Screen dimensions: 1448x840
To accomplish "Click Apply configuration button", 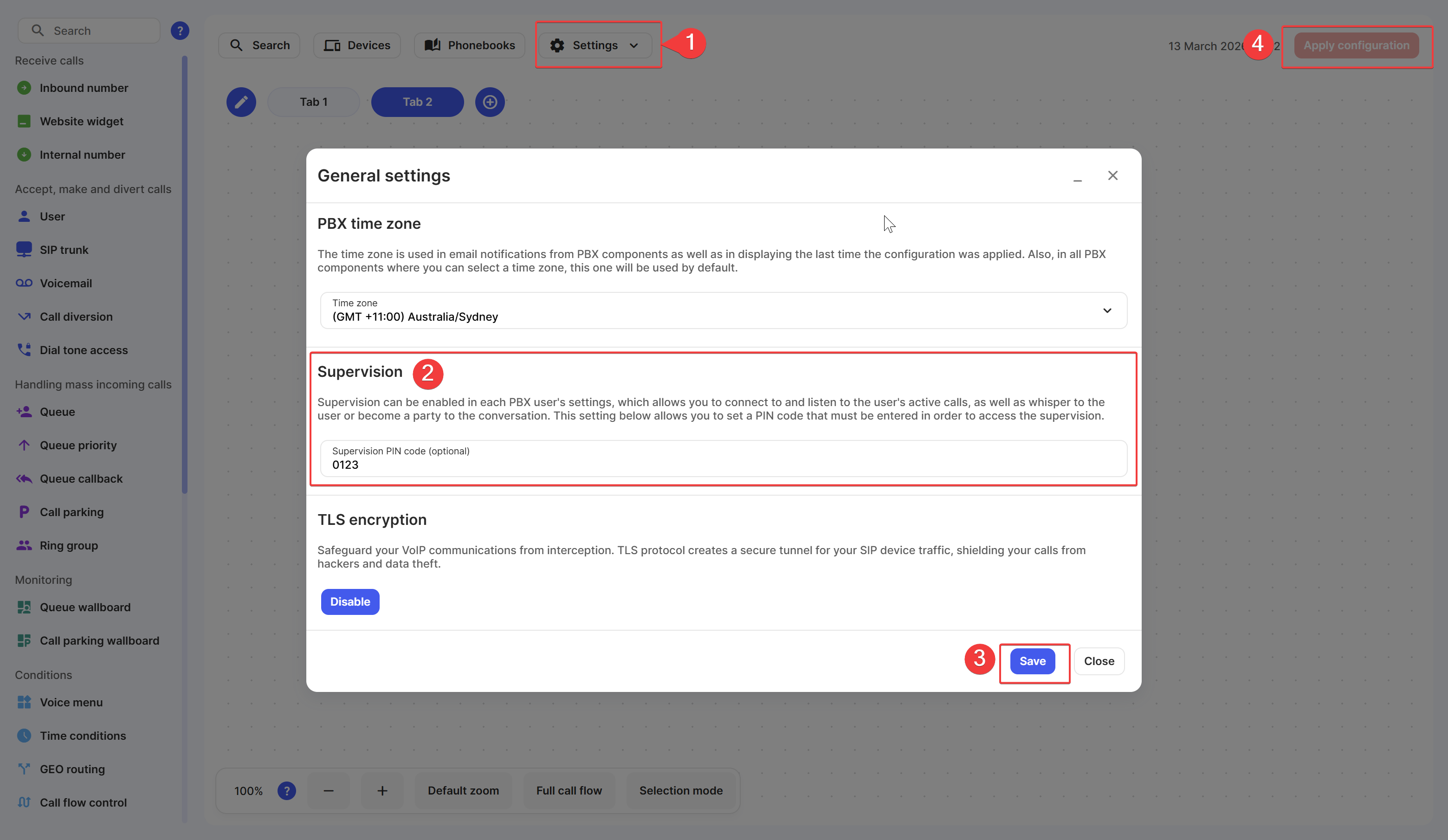I will click(x=1356, y=45).
